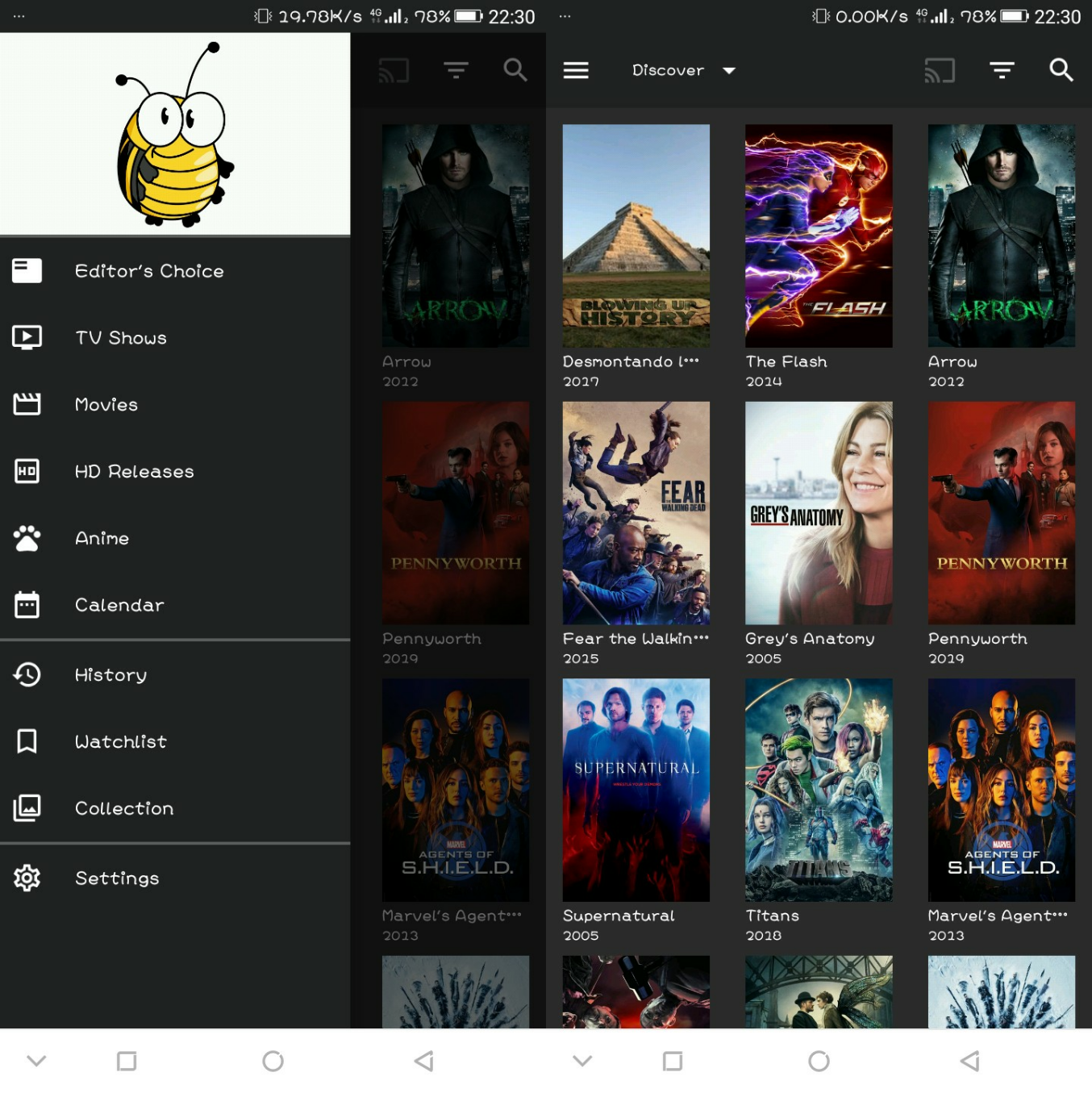Screen dimensions: 1092x1093
Task: Open search on the right screen
Action: (1061, 70)
